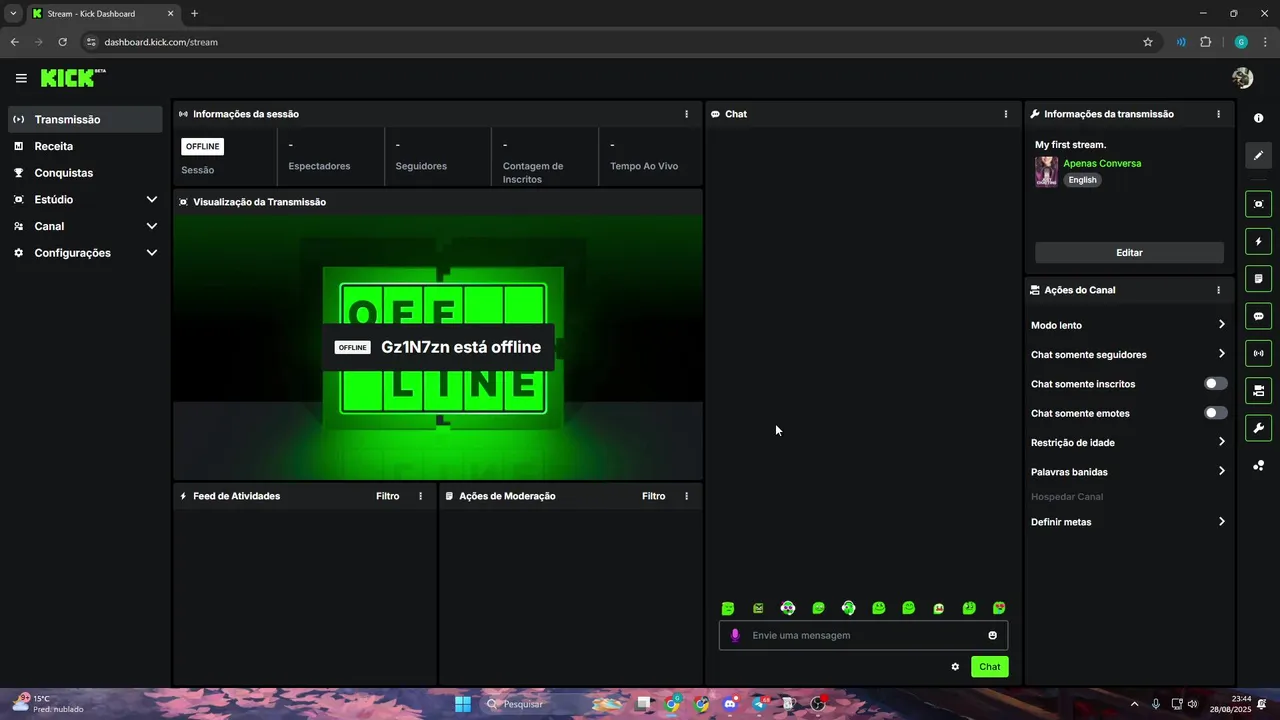Insert the heart-eyes emote at row end

pyautogui.click(x=998, y=608)
